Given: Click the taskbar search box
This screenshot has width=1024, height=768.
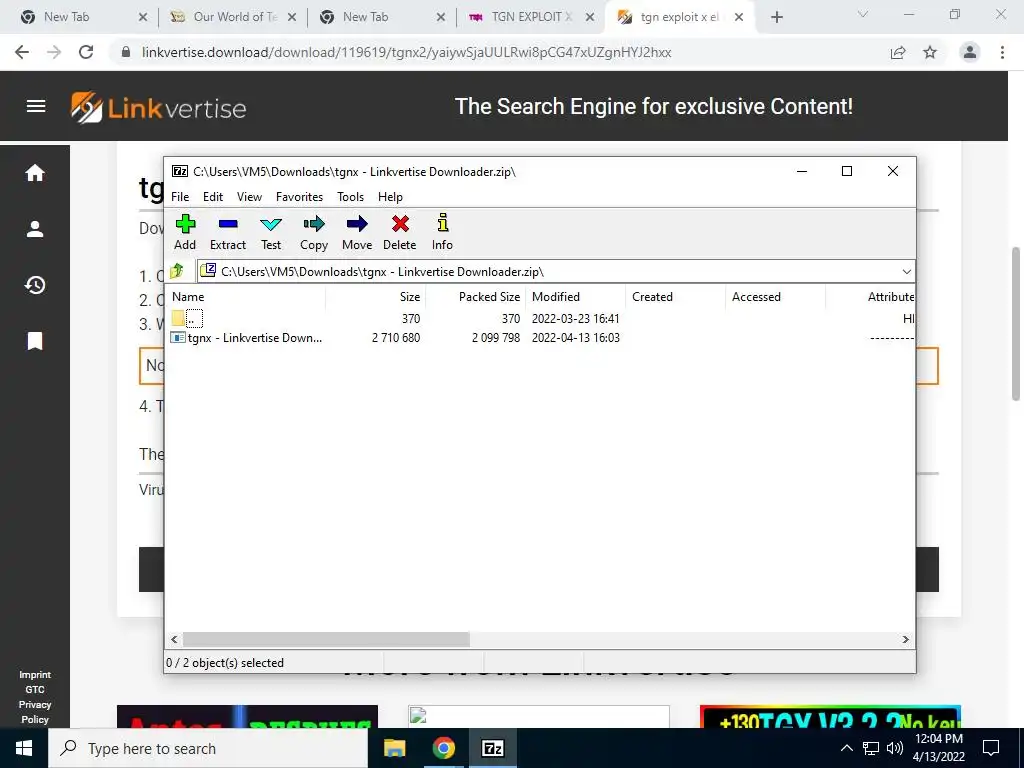Looking at the screenshot, I should [208, 748].
